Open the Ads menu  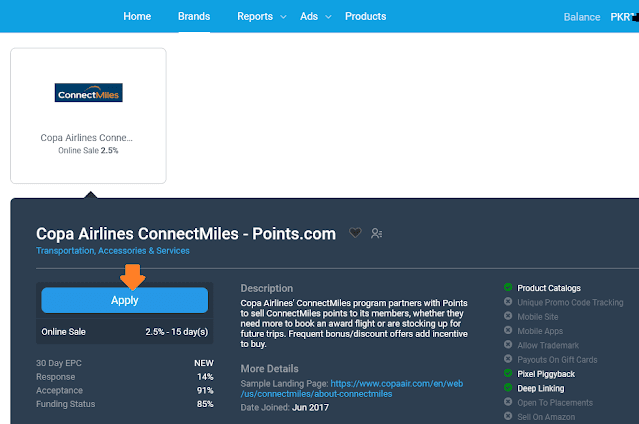click(x=309, y=16)
